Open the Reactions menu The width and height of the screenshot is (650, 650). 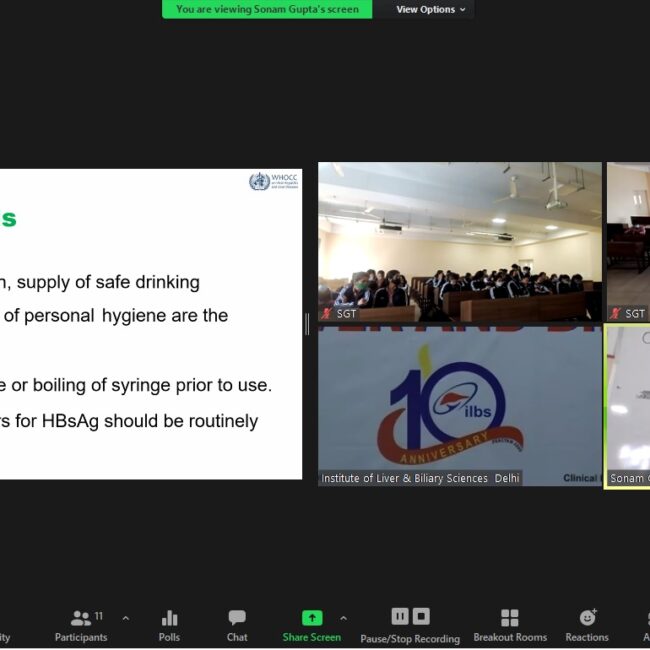pos(587,624)
